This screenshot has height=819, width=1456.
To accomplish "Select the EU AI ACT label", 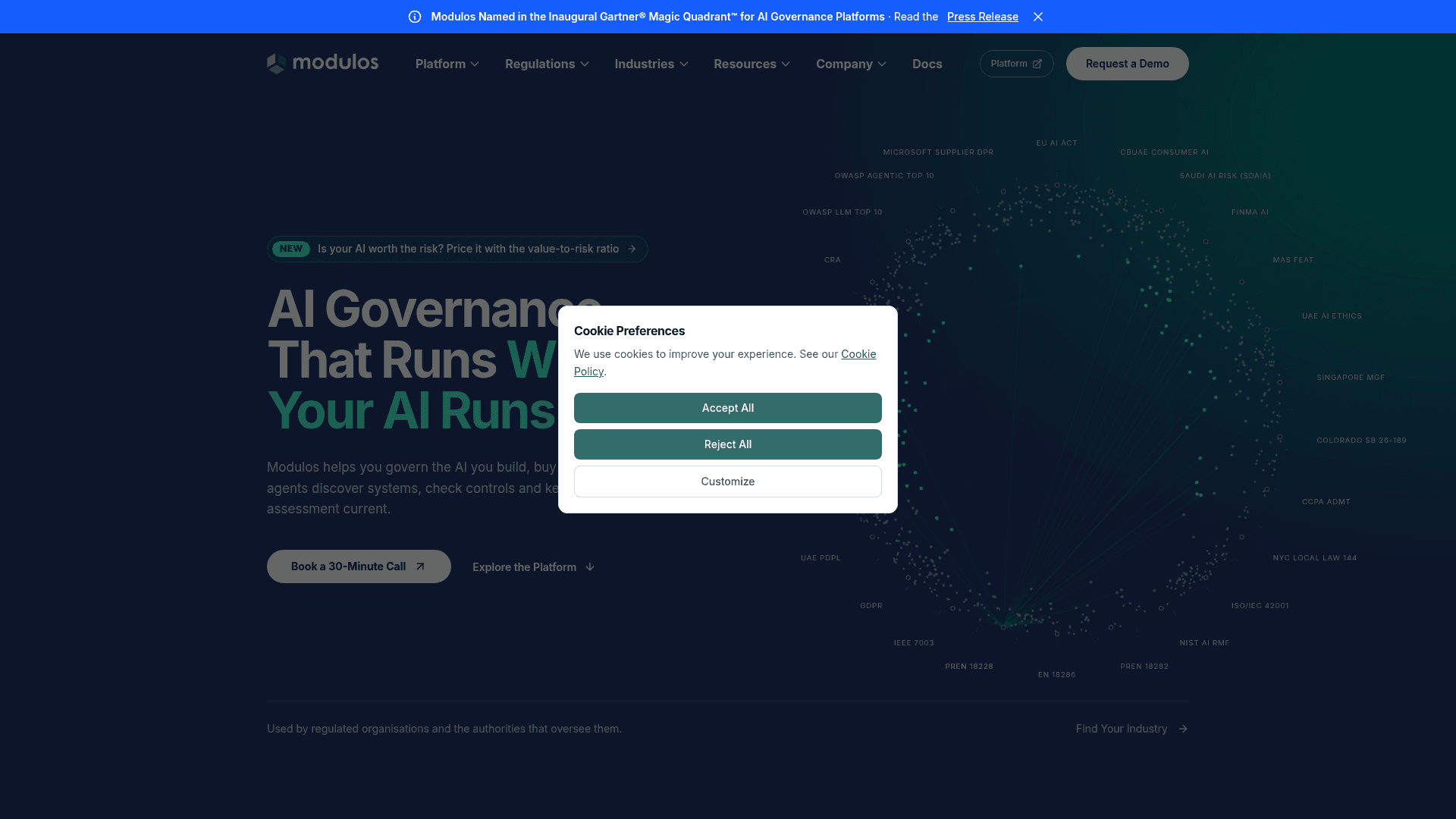I will coord(1056,143).
